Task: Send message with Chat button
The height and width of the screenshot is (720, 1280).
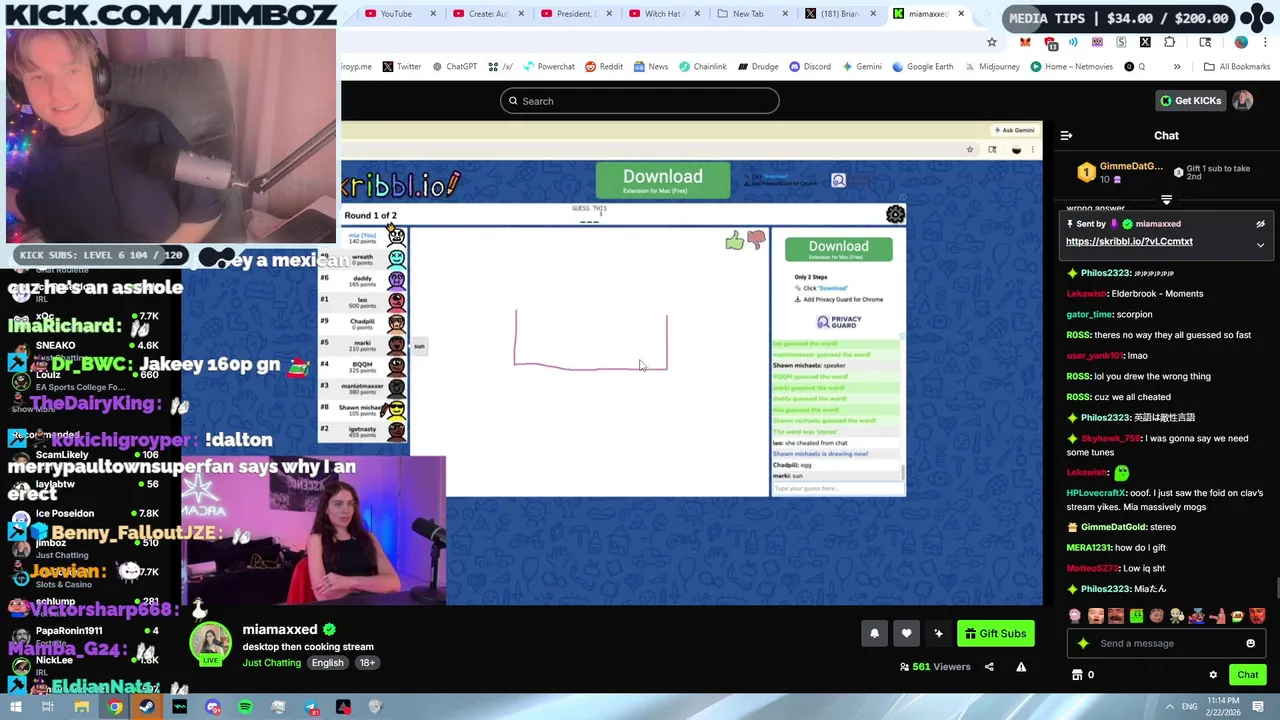Action: (1247, 675)
